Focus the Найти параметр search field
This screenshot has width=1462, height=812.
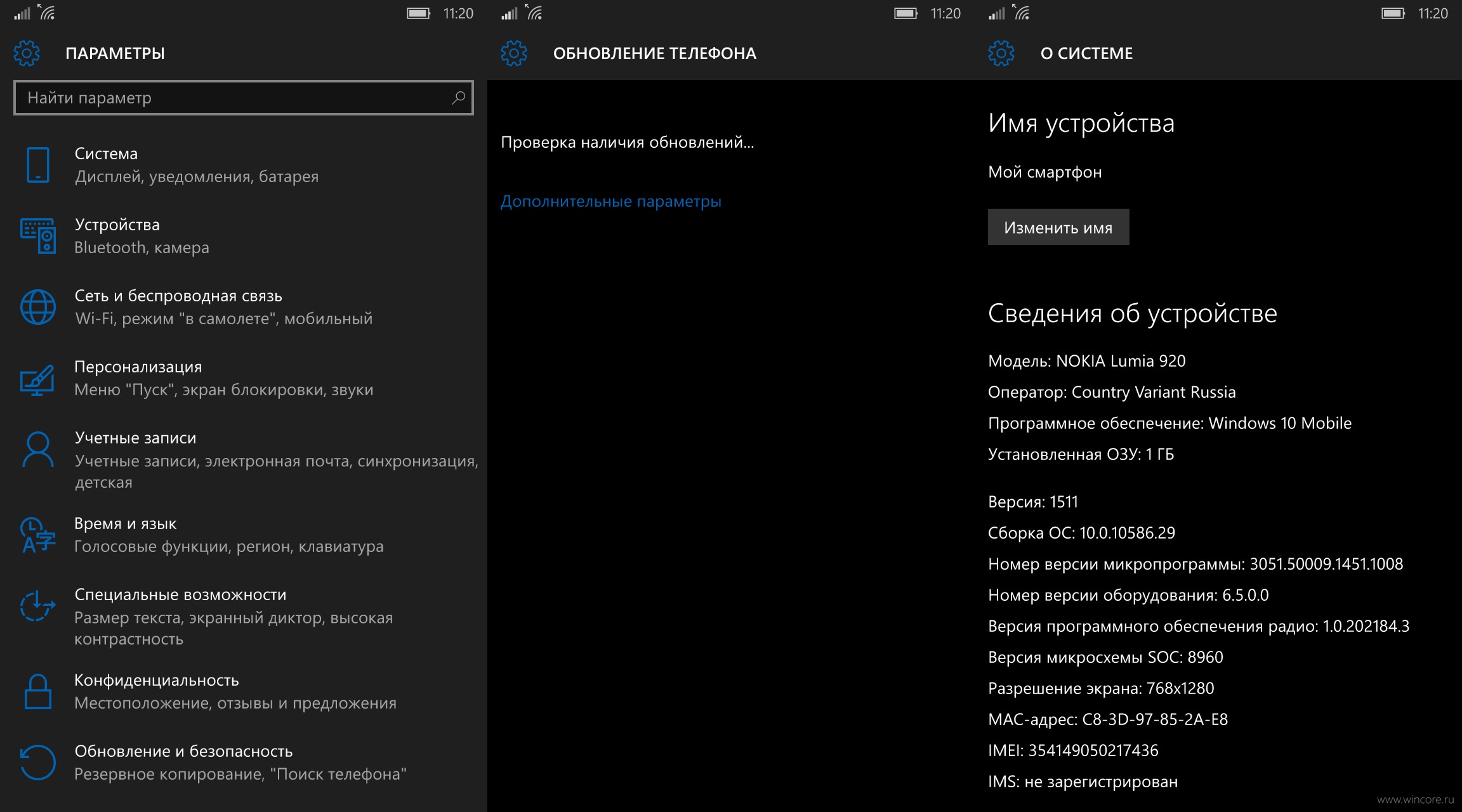tap(244, 98)
